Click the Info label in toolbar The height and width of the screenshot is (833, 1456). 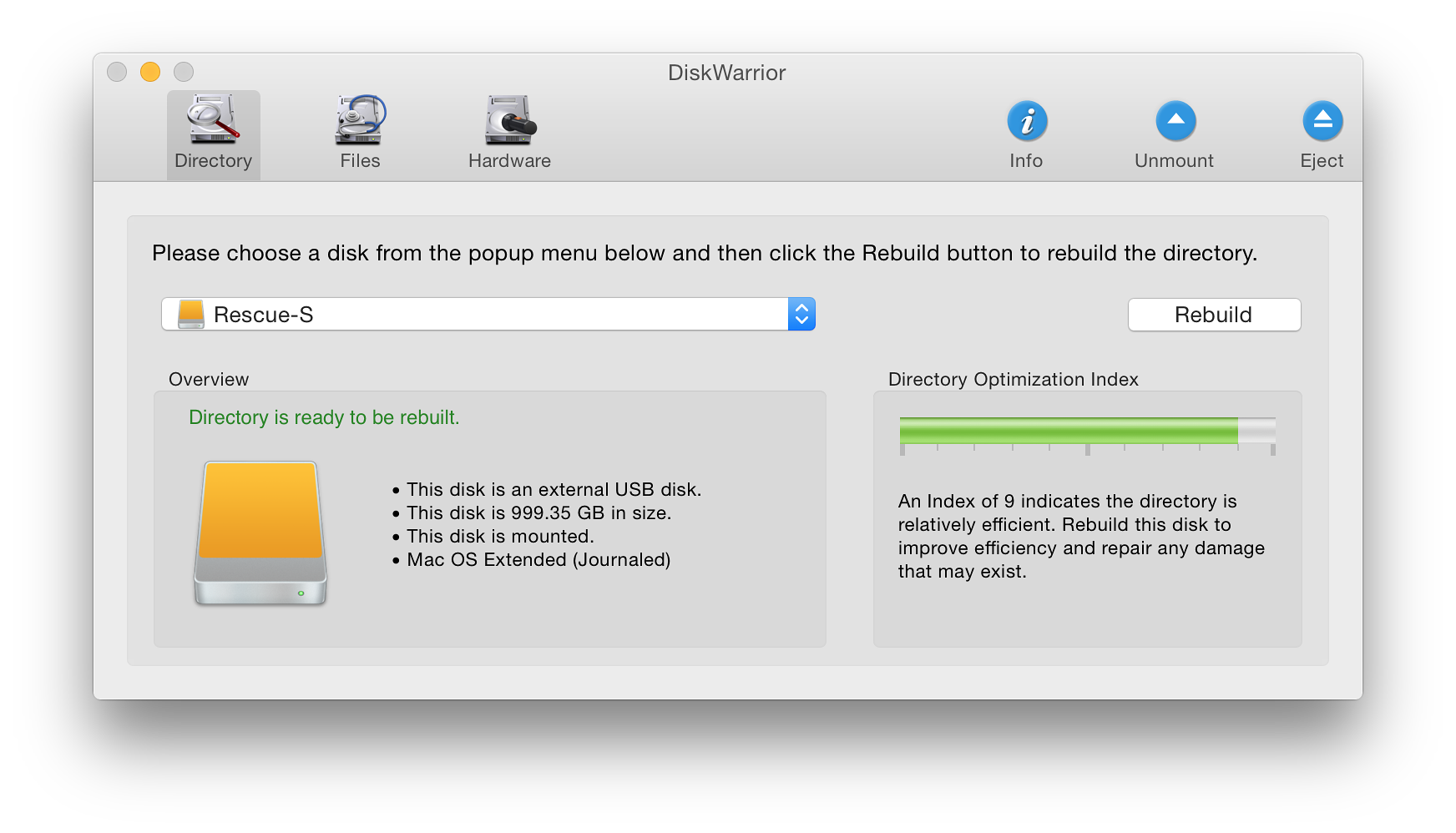point(1026,161)
